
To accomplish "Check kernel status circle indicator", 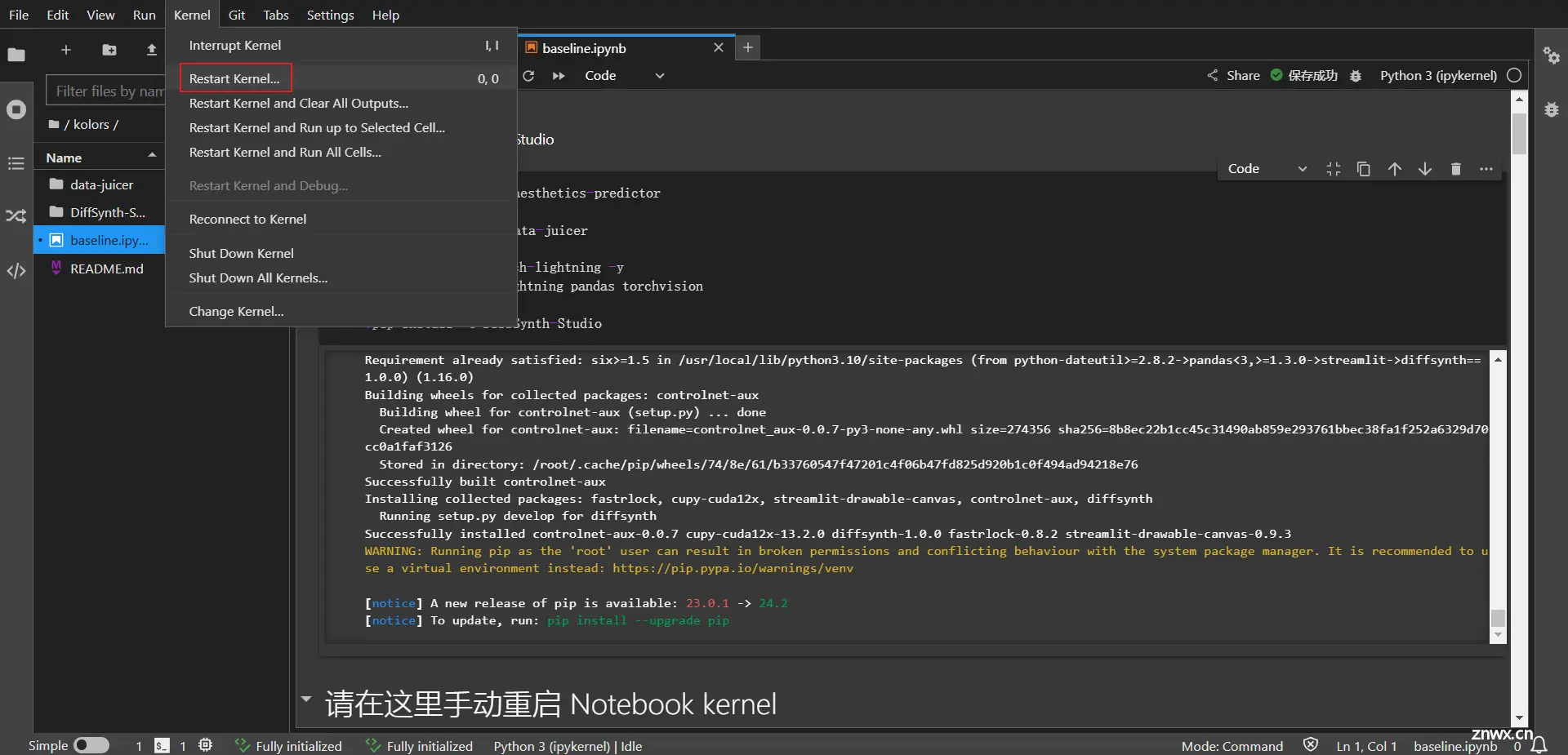I will 1514,75.
